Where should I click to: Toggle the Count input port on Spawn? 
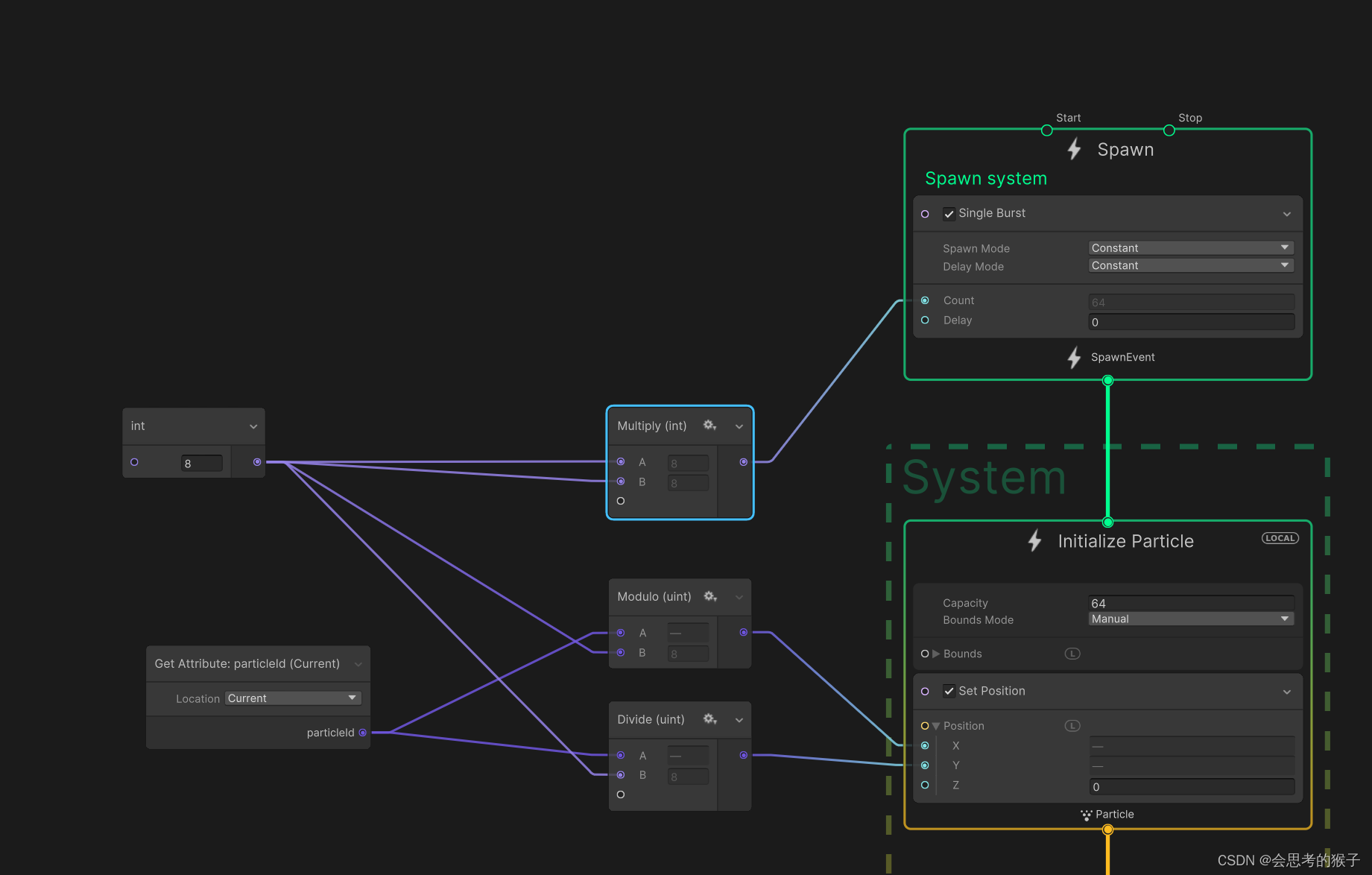[x=925, y=300]
